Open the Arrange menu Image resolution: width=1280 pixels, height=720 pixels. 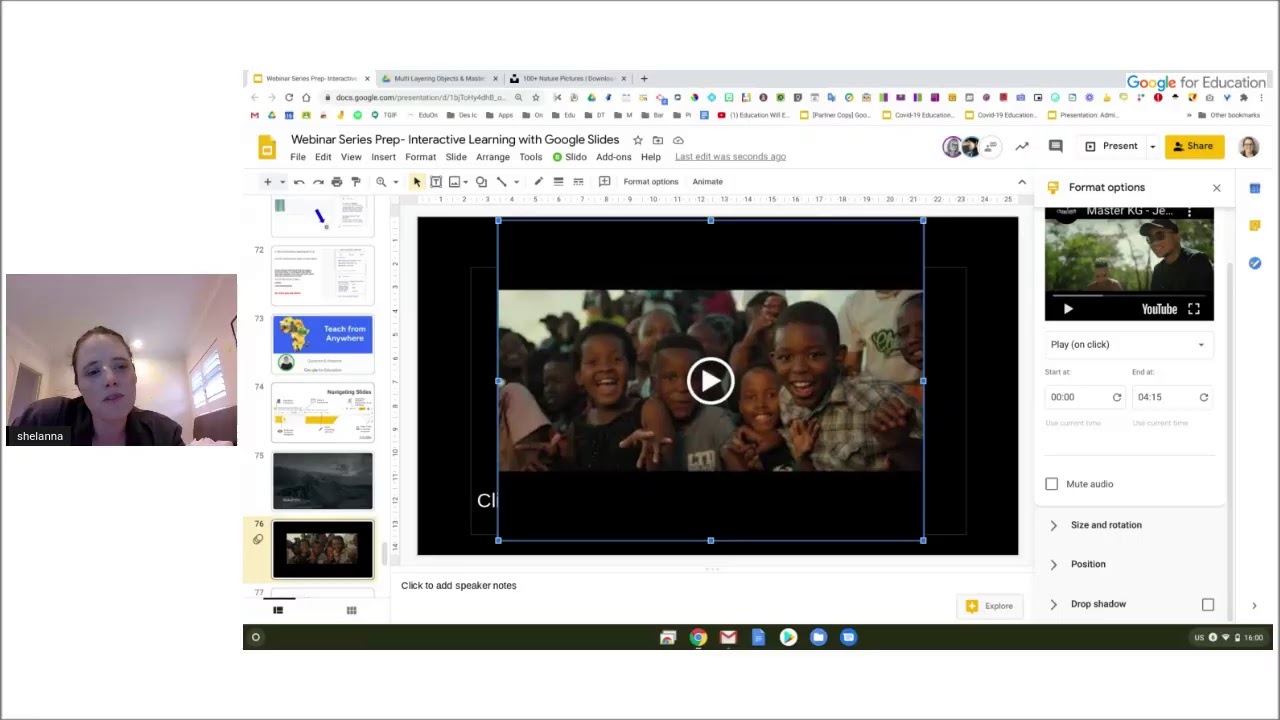(493, 157)
